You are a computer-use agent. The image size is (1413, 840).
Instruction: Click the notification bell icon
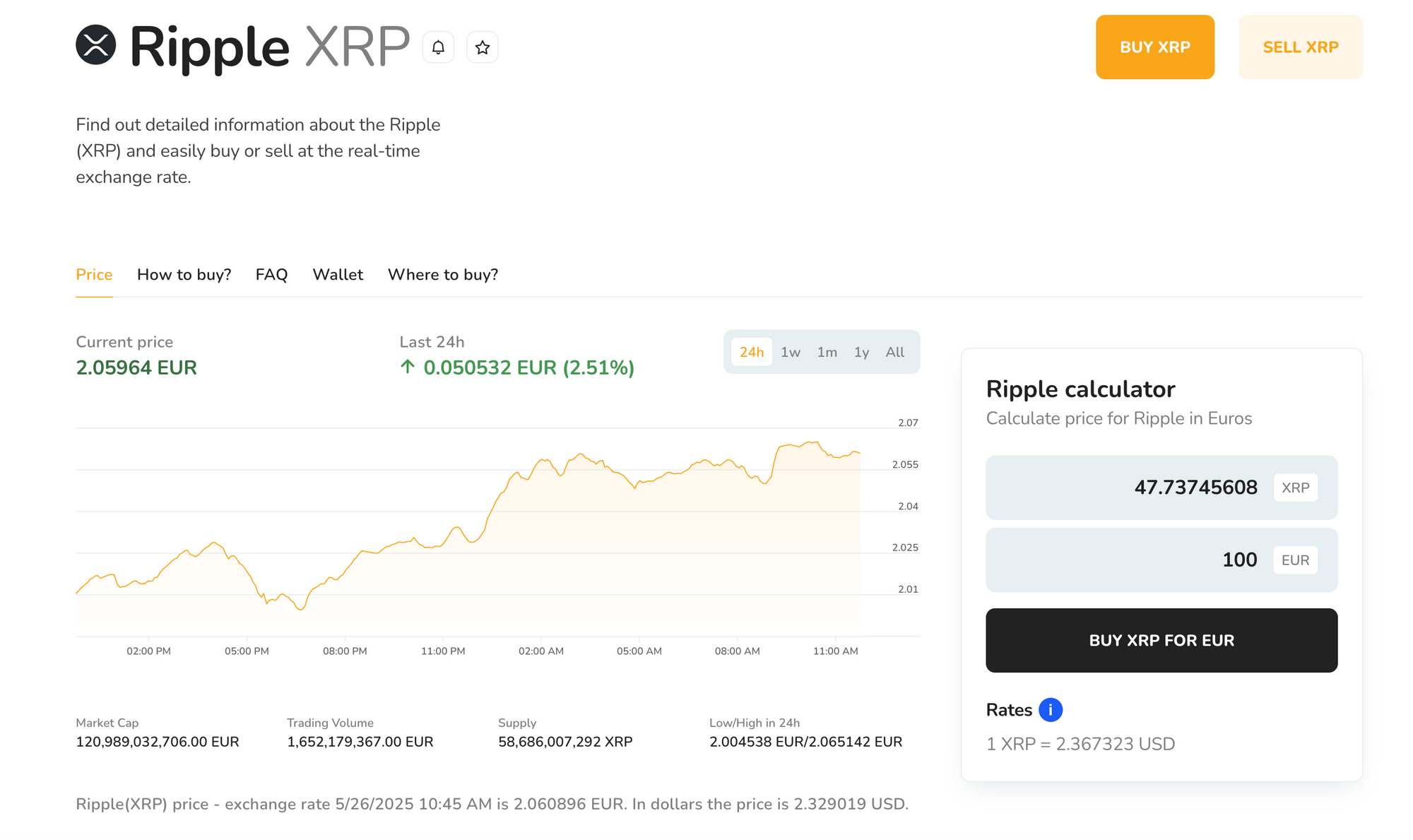coord(438,47)
